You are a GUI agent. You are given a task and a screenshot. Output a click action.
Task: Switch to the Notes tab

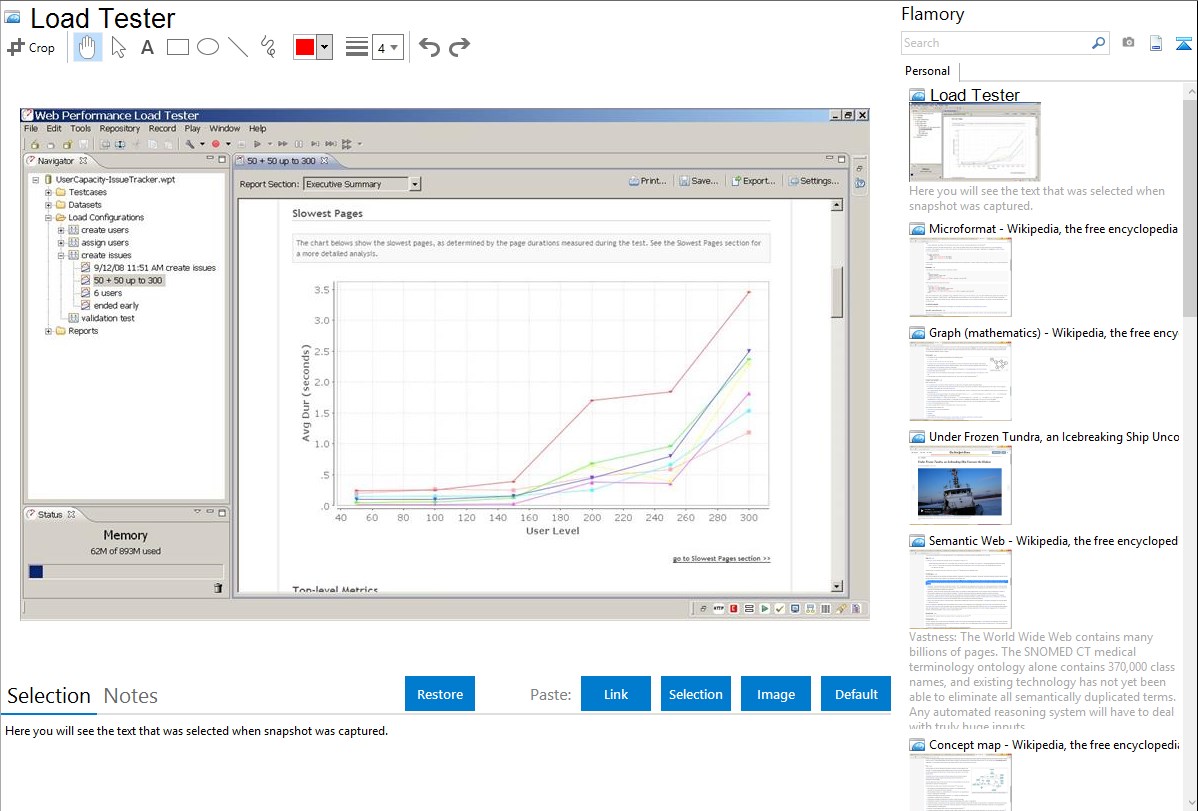click(x=131, y=696)
